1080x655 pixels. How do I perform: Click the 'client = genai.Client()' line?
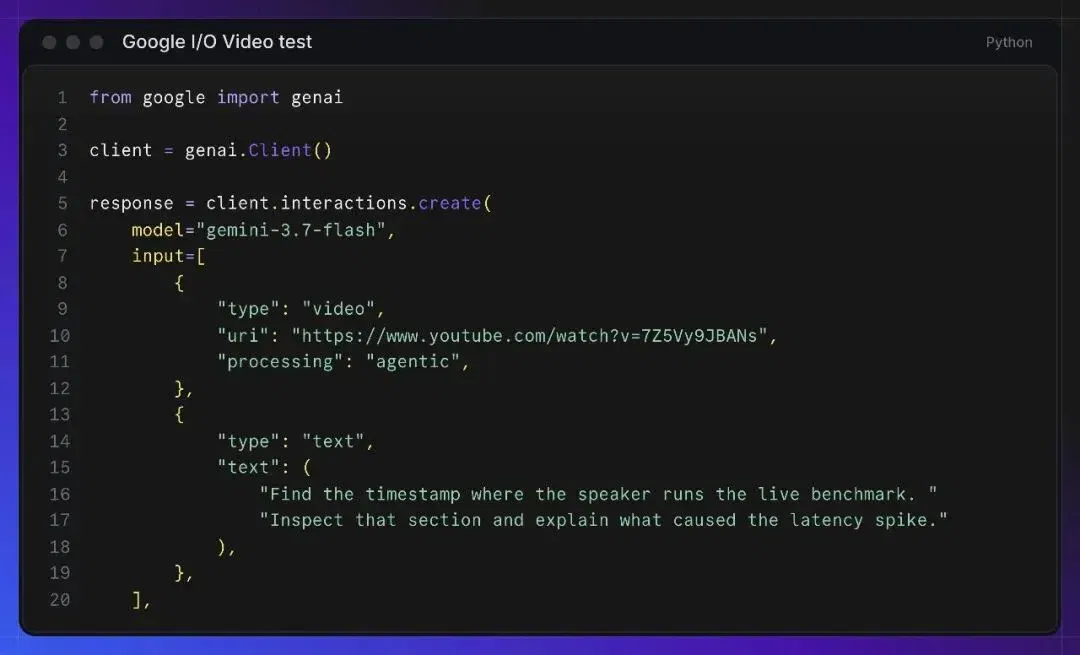tap(211, 150)
